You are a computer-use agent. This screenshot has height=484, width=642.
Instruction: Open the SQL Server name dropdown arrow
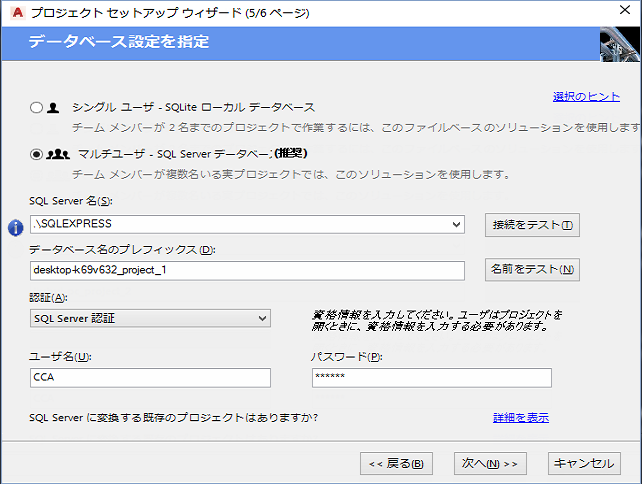[x=456, y=224]
